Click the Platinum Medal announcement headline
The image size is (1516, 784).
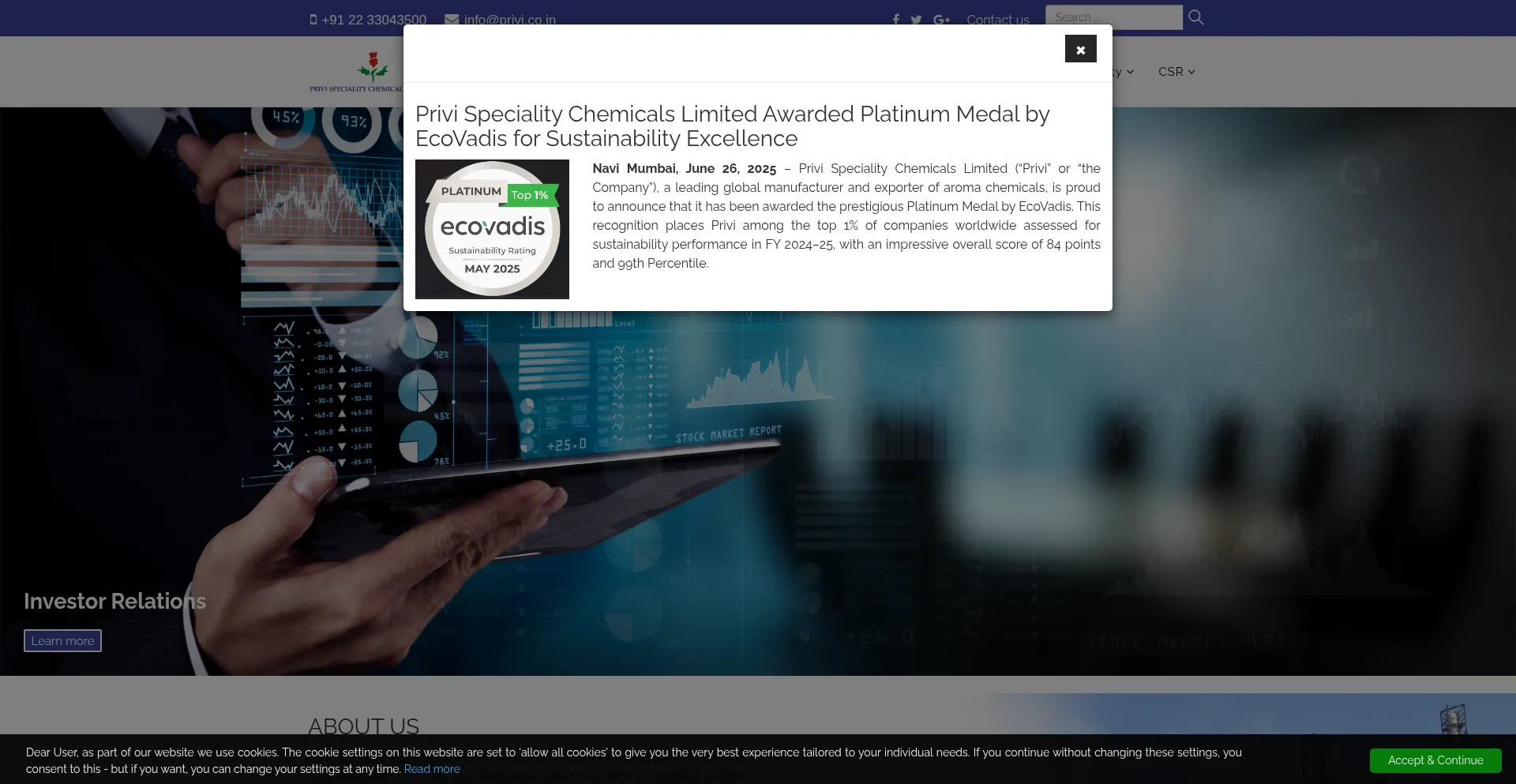(x=732, y=126)
